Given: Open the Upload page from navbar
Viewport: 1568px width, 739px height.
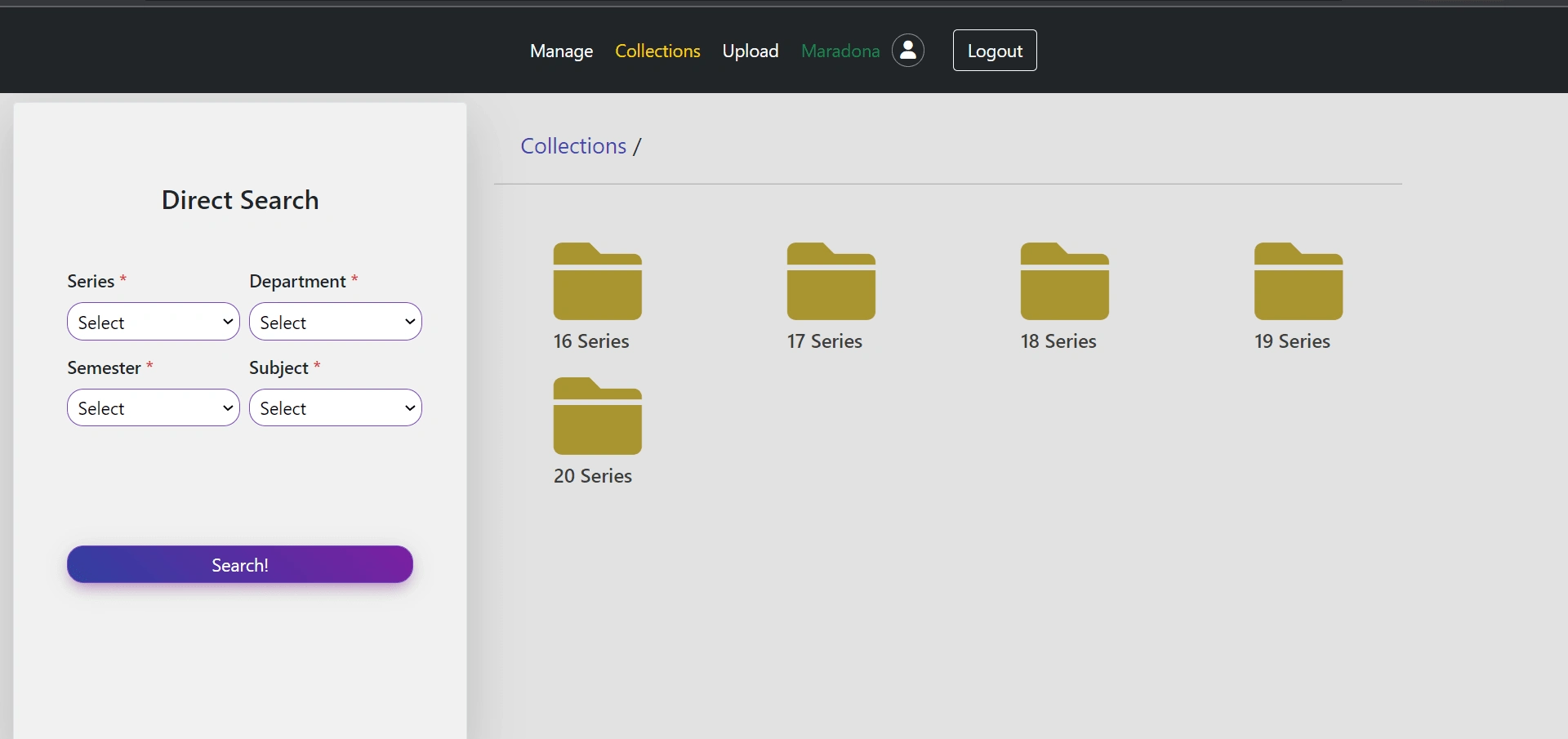Looking at the screenshot, I should (x=750, y=51).
